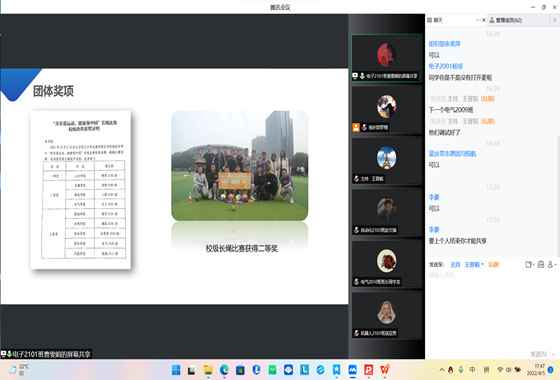Click the green mic icon on screen-sharer tile

(362, 76)
